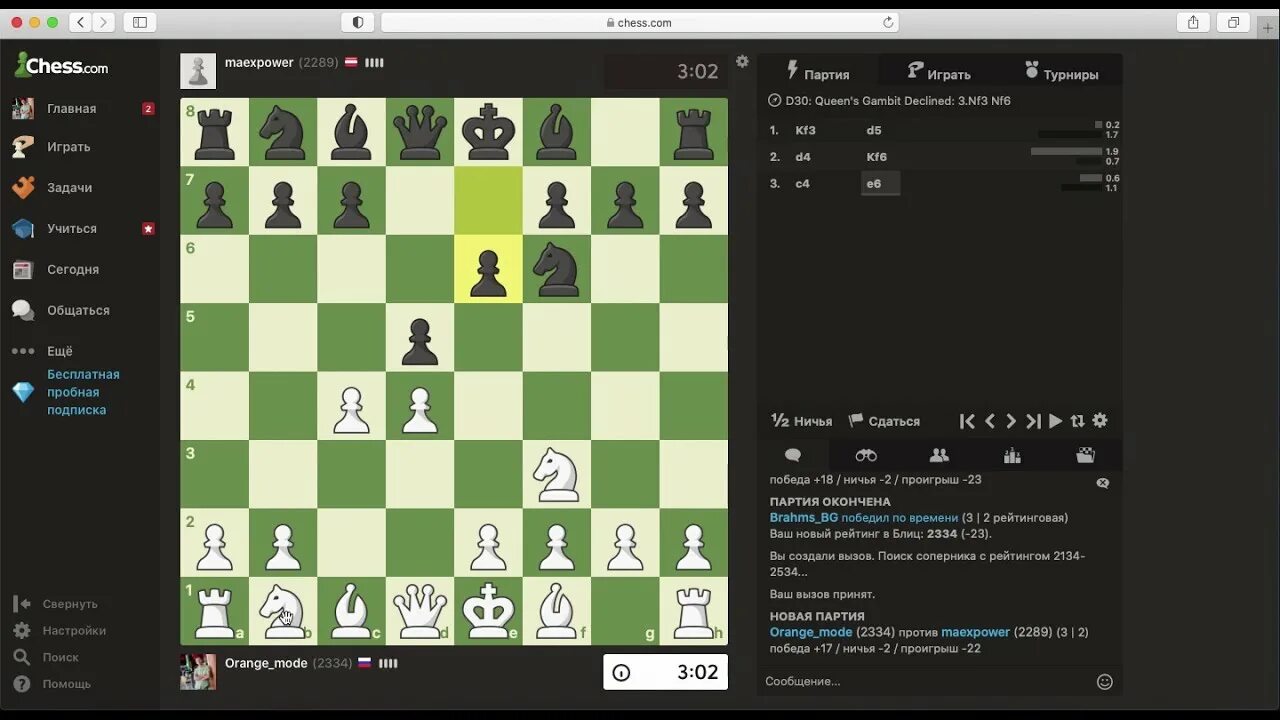Flip the board orientation
Viewport: 1280px width, 720px height.
click(1077, 421)
